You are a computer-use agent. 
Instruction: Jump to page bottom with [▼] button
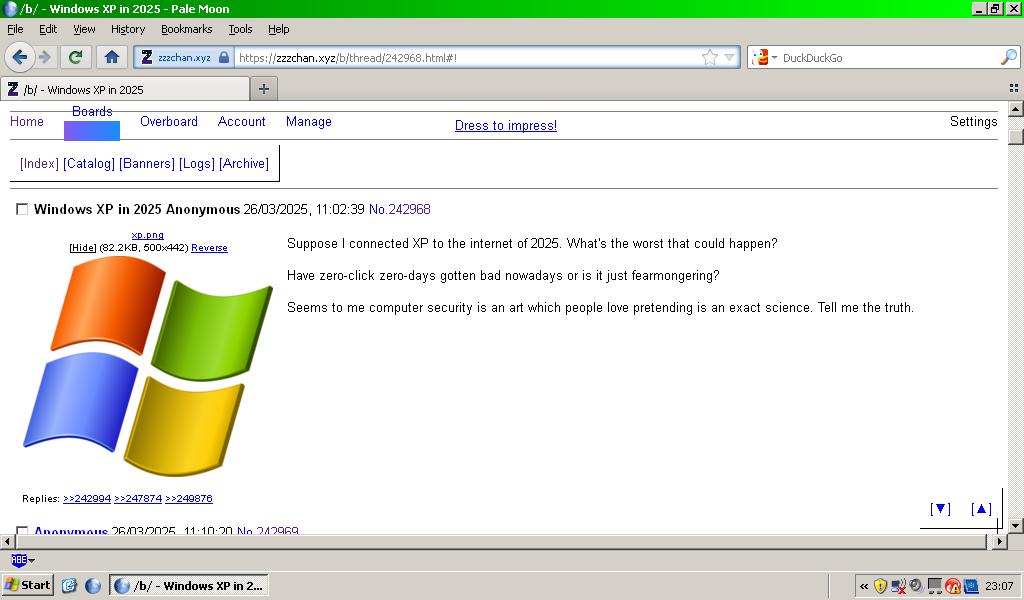tap(940, 509)
